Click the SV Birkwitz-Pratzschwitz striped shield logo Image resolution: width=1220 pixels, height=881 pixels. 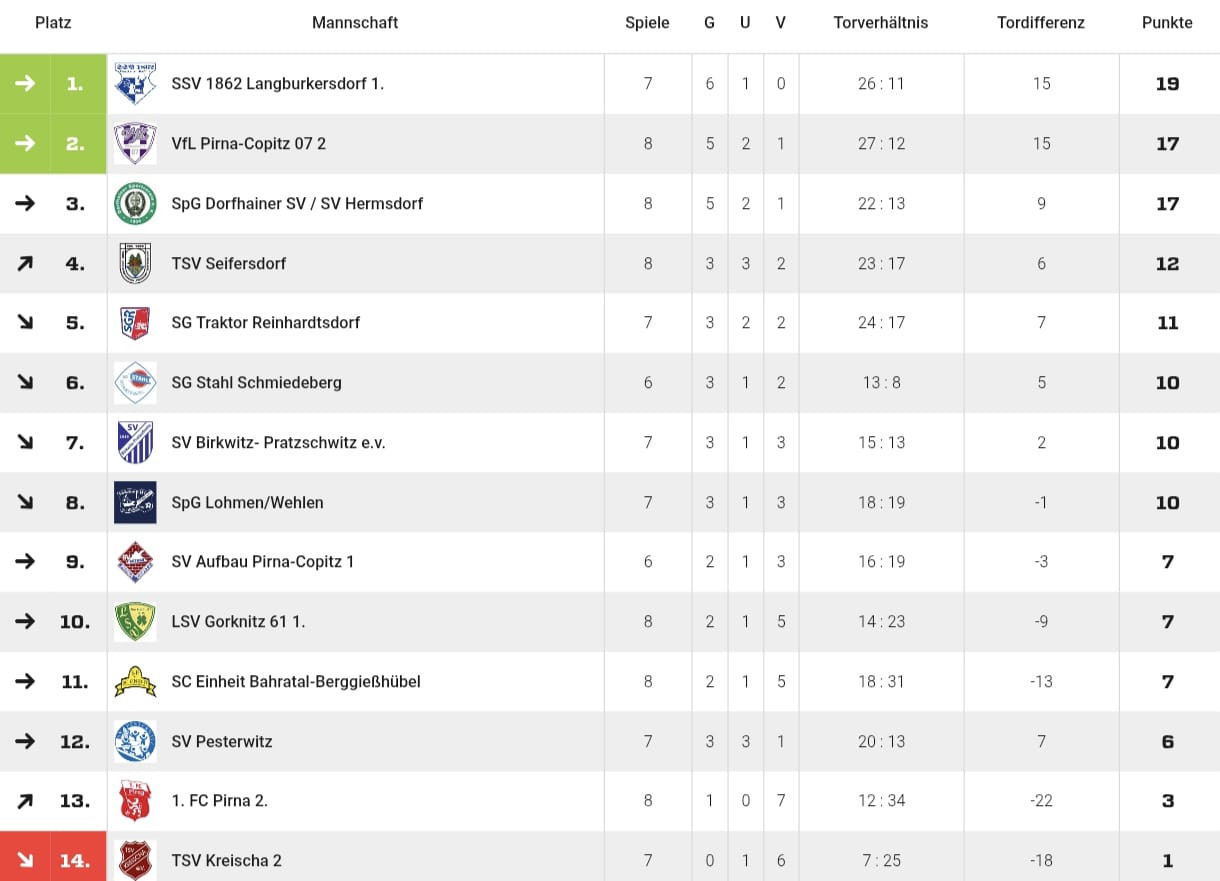[x=135, y=443]
